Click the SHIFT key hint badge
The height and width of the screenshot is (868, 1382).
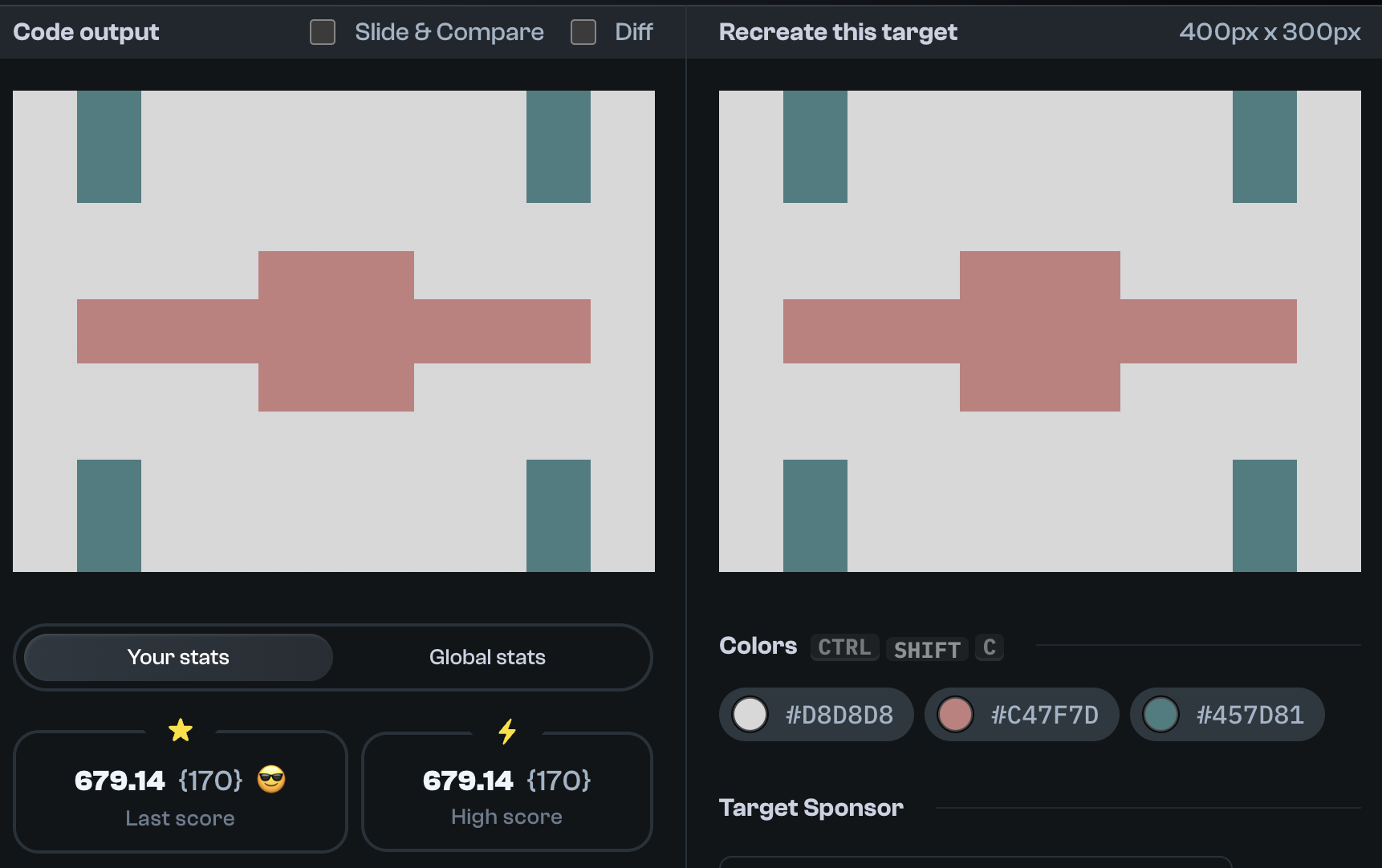click(x=927, y=648)
